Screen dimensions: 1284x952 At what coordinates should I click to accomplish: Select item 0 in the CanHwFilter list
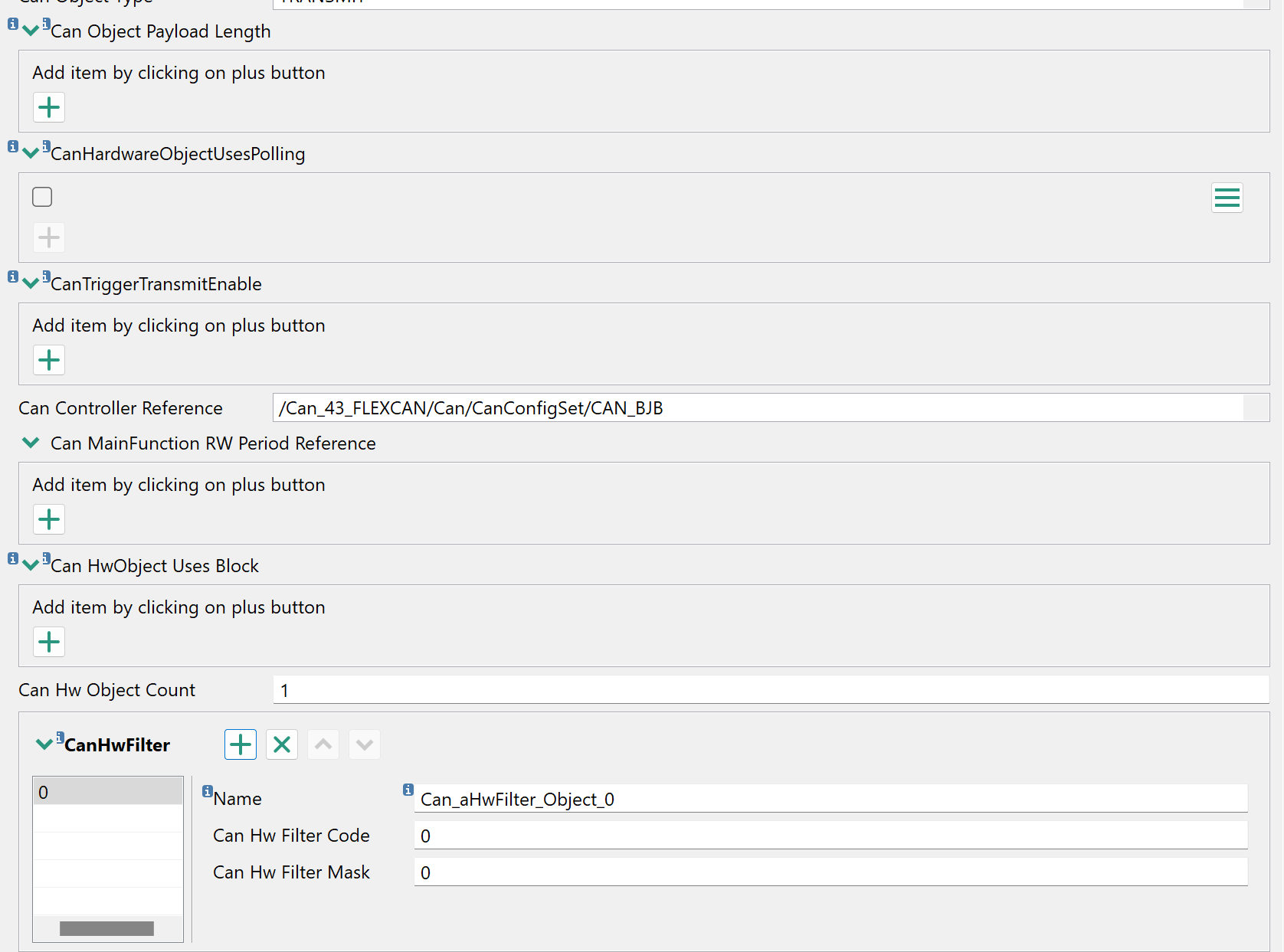[x=107, y=792]
